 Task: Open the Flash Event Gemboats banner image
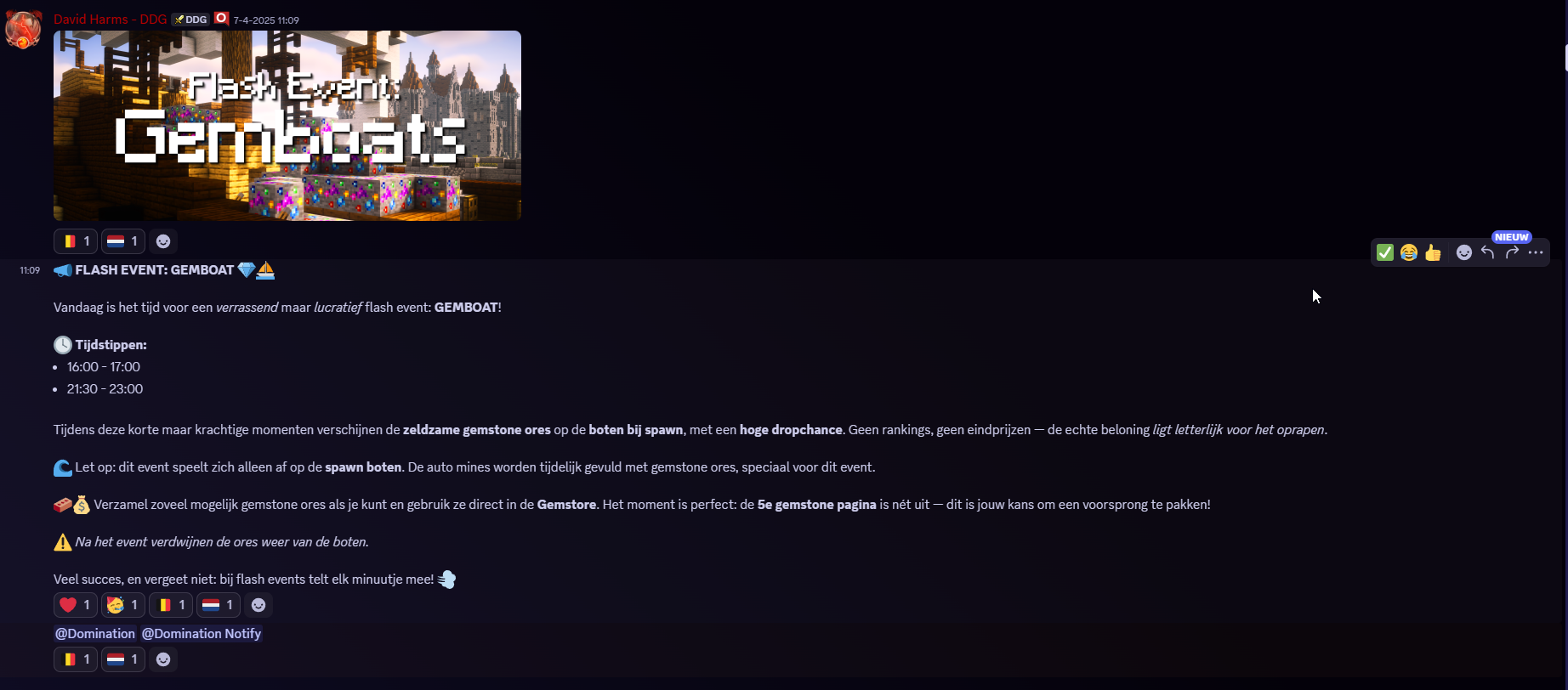pos(287,126)
